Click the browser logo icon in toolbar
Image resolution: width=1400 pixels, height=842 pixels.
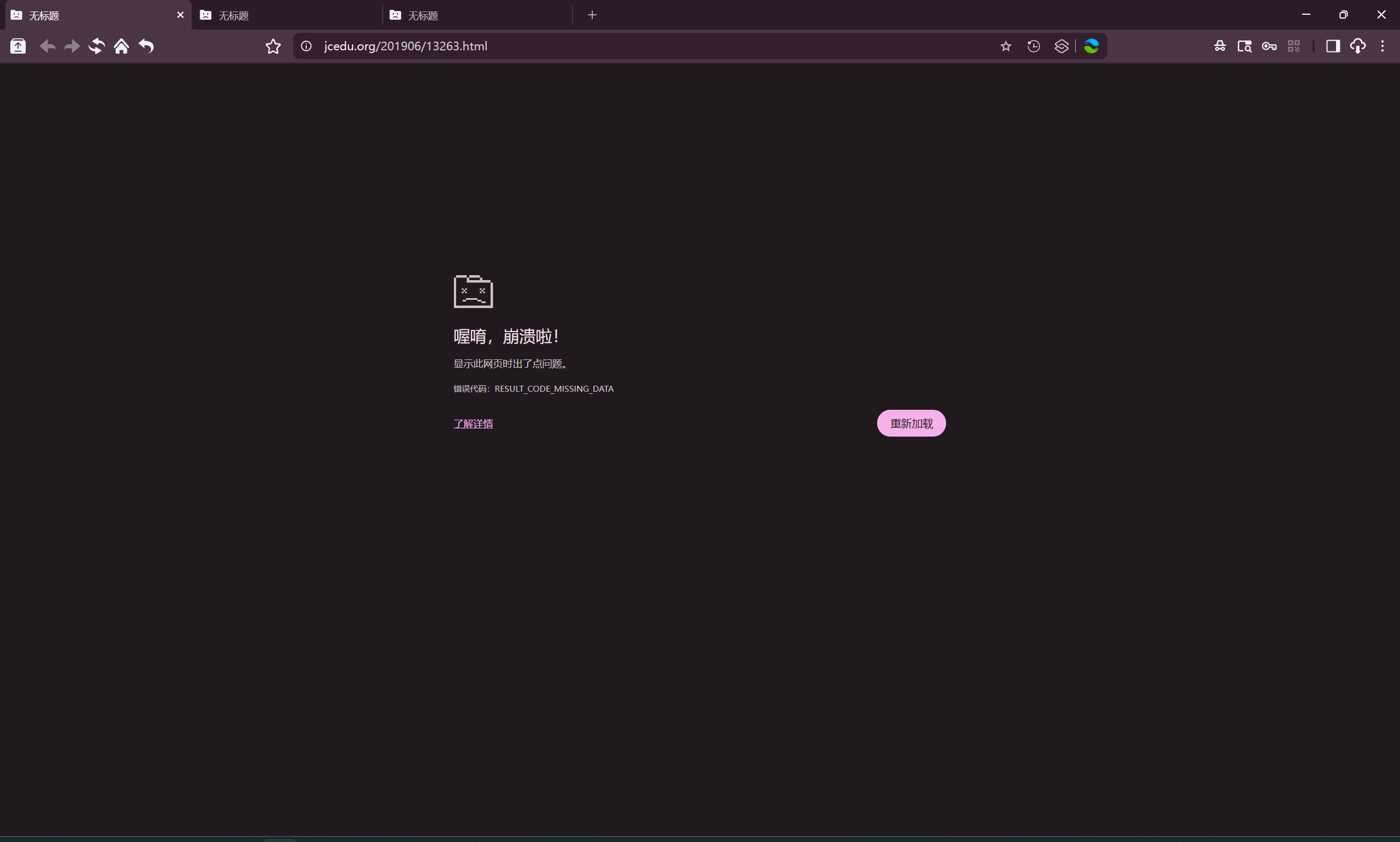pos(1092,46)
